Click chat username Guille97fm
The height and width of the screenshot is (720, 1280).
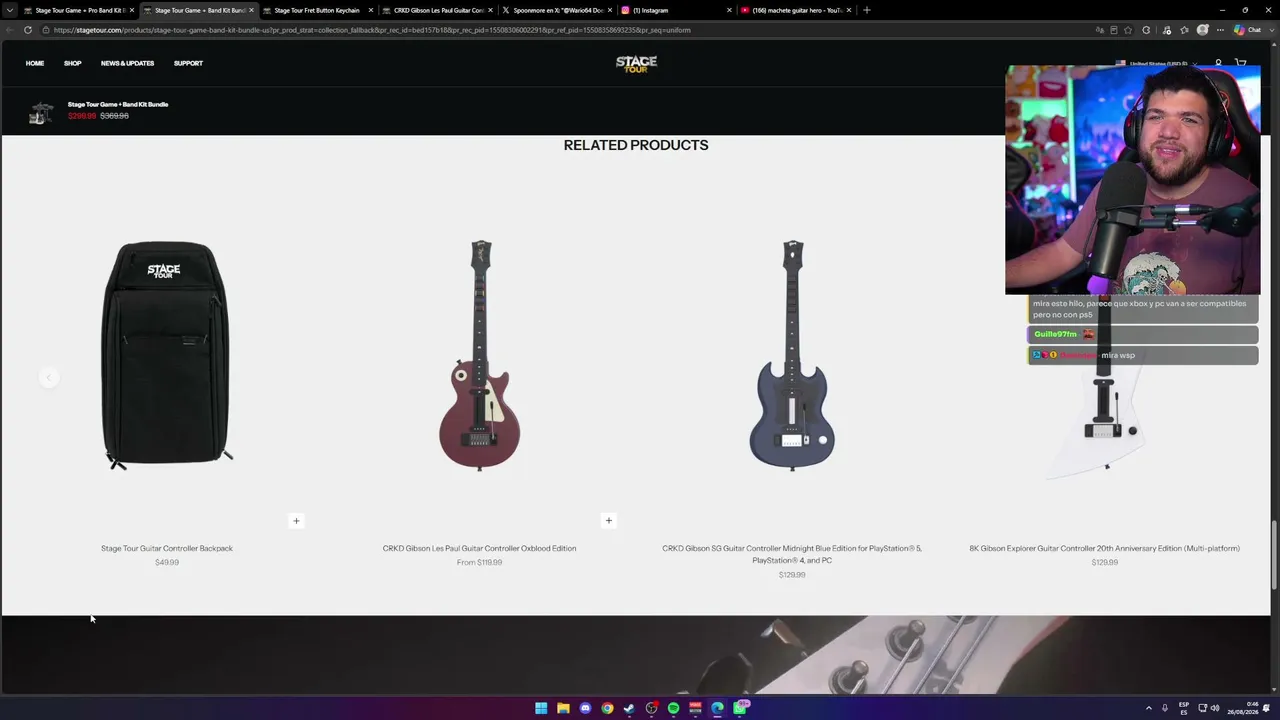point(1055,334)
